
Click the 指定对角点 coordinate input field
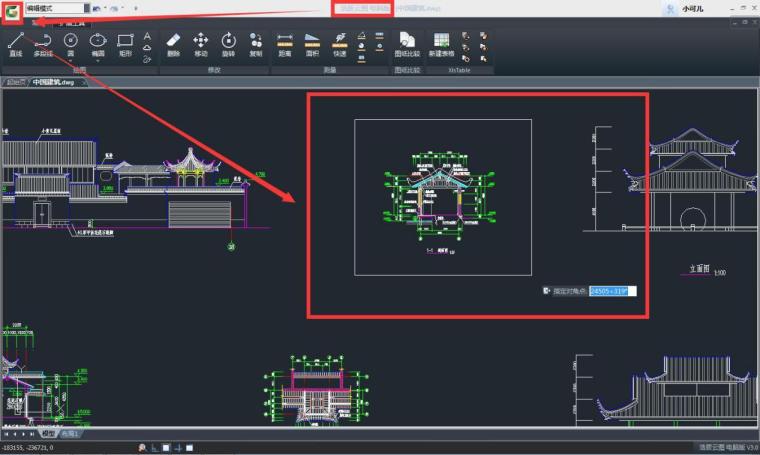pos(612,291)
